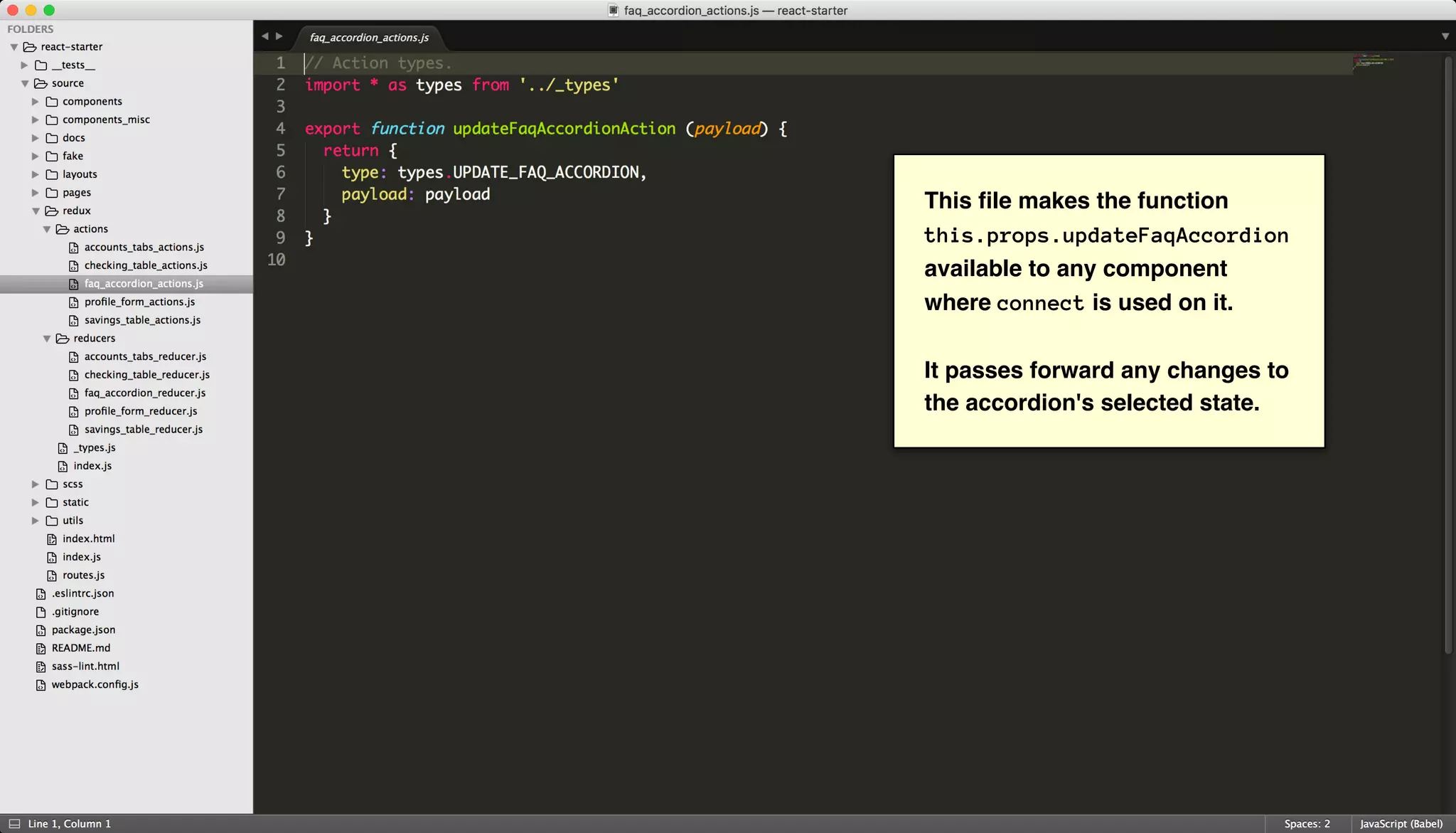This screenshot has width=1456, height=833.
Task: Click the webpack.config.js file icon
Action: 41,685
